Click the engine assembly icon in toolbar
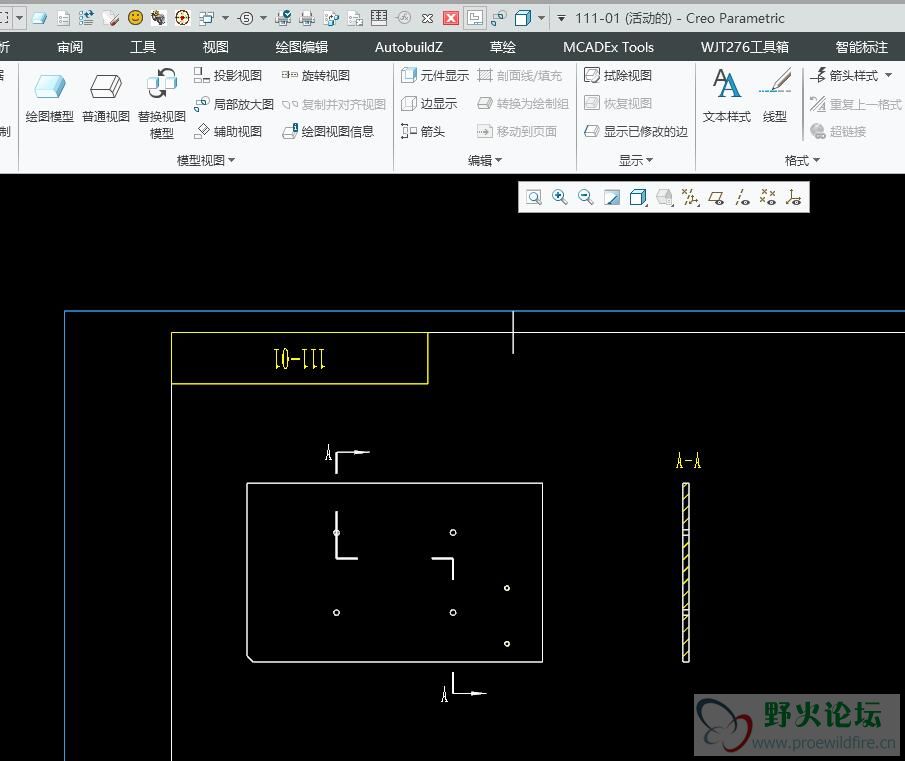905x761 pixels. click(158, 18)
